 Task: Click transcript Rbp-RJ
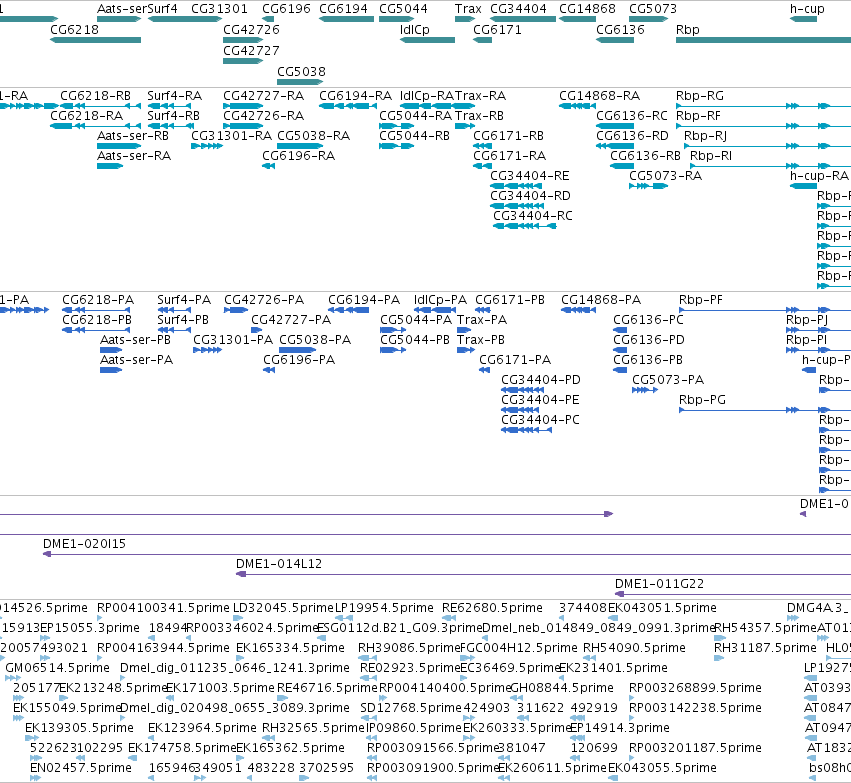pos(767,146)
